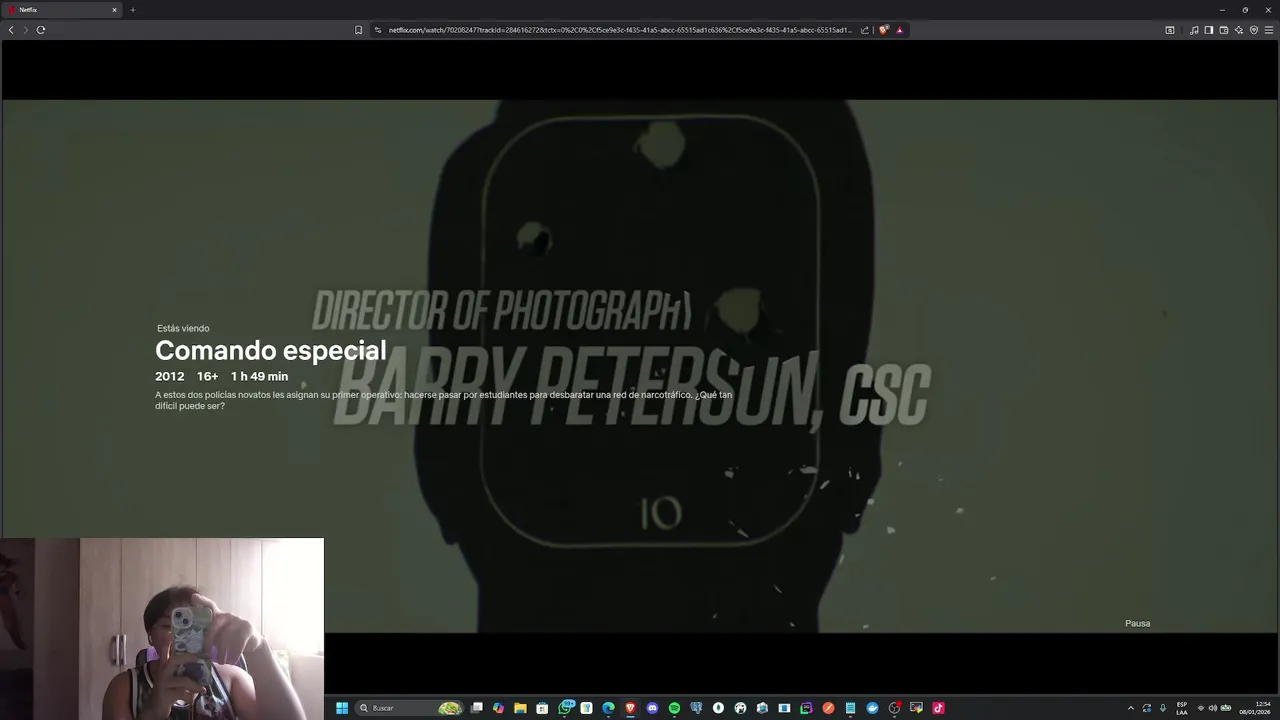Open the Windows Start menu
The width and height of the screenshot is (1280, 720).
click(x=342, y=708)
